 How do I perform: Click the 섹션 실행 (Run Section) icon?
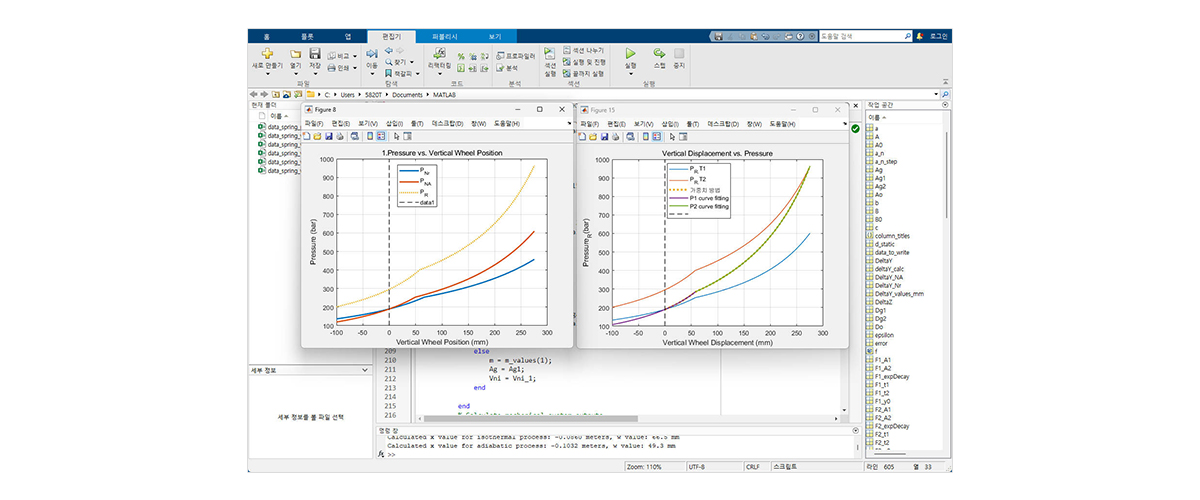pyautogui.click(x=550, y=54)
